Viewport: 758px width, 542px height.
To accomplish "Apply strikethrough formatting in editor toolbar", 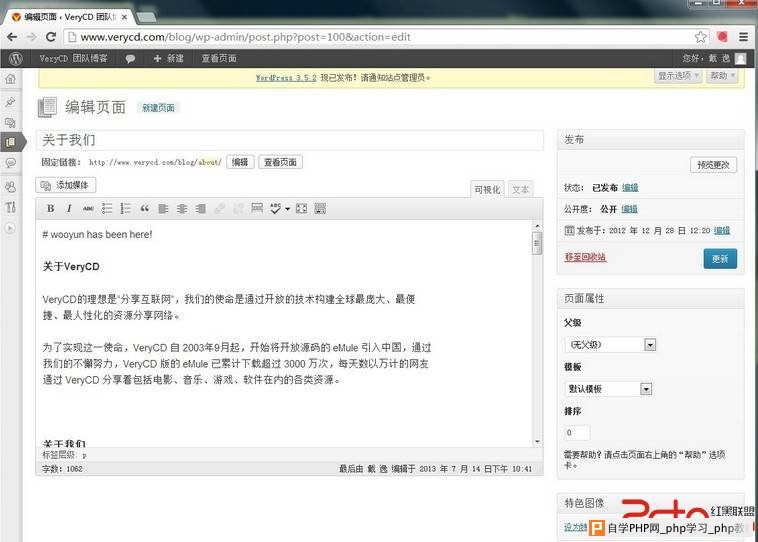I will tap(88, 208).
